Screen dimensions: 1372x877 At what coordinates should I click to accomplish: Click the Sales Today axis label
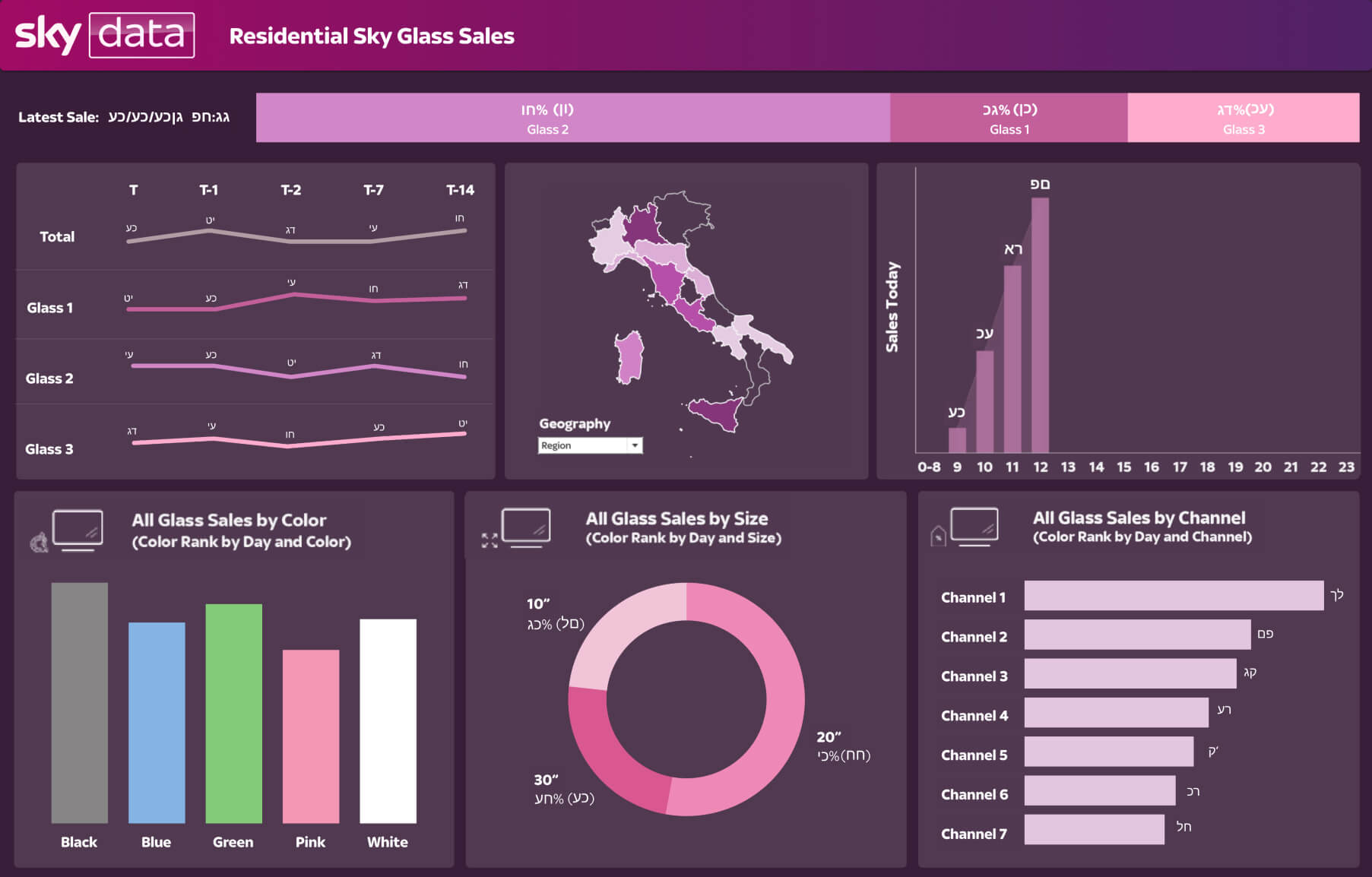tap(892, 307)
